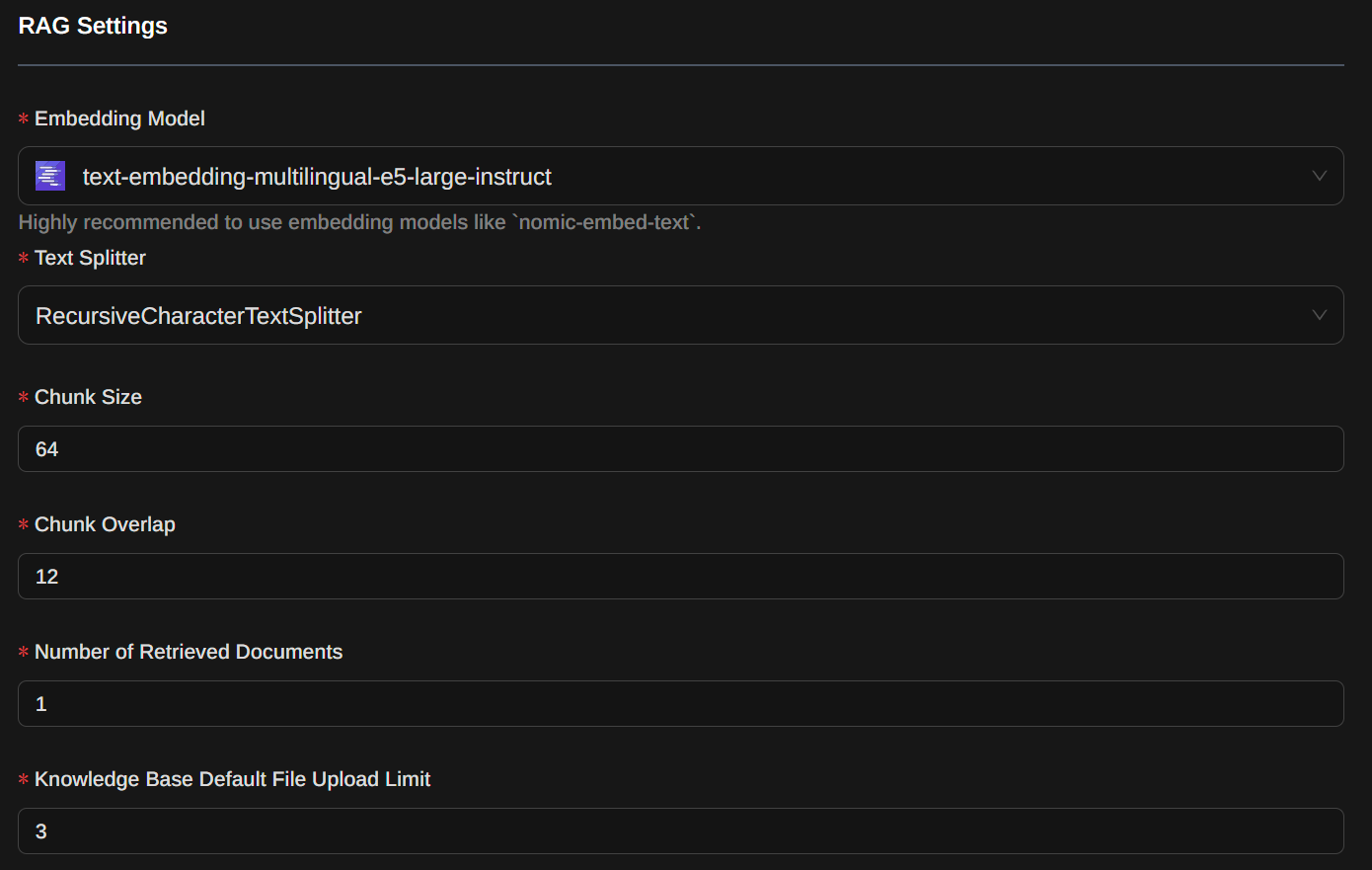Viewport: 1372px width, 870px height.
Task: Click the Chunk Overlap field label
Action: (x=105, y=524)
